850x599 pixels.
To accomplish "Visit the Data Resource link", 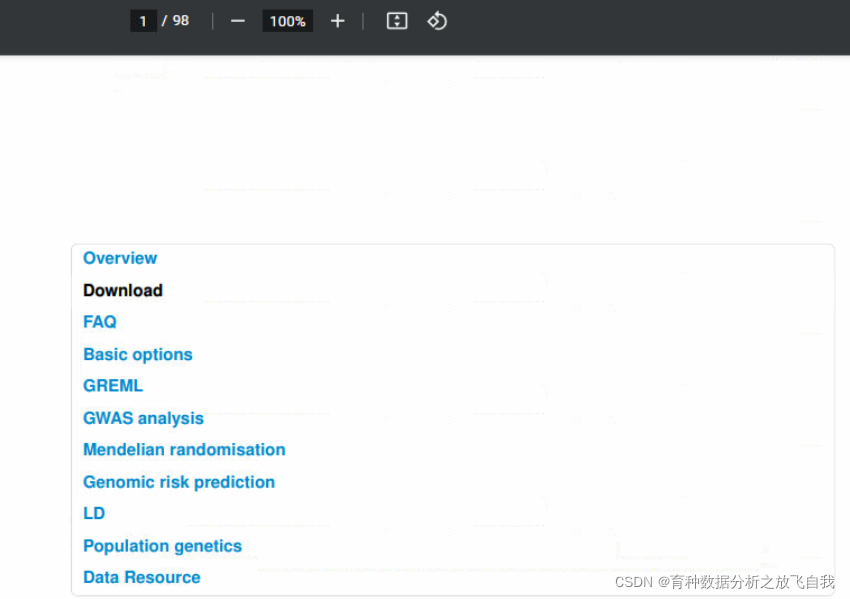I will (x=142, y=578).
